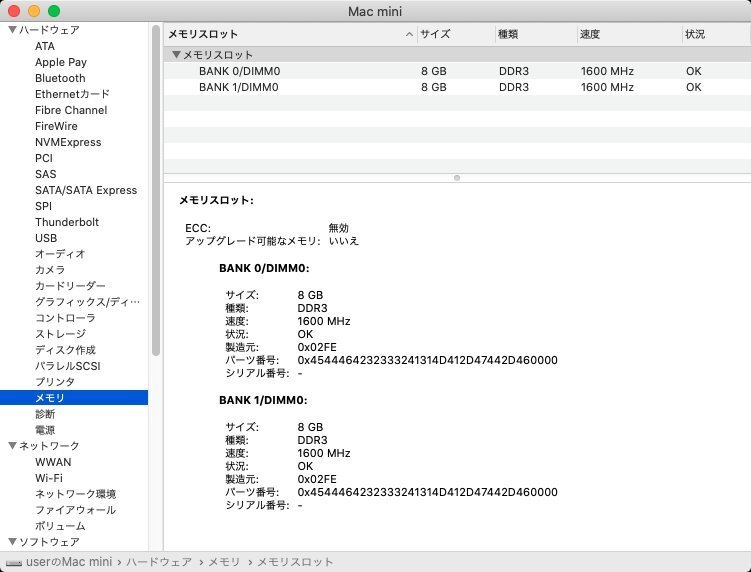Select オーディオ in the sidebar
The width and height of the screenshot is (751, 572).
click(60, 254)
